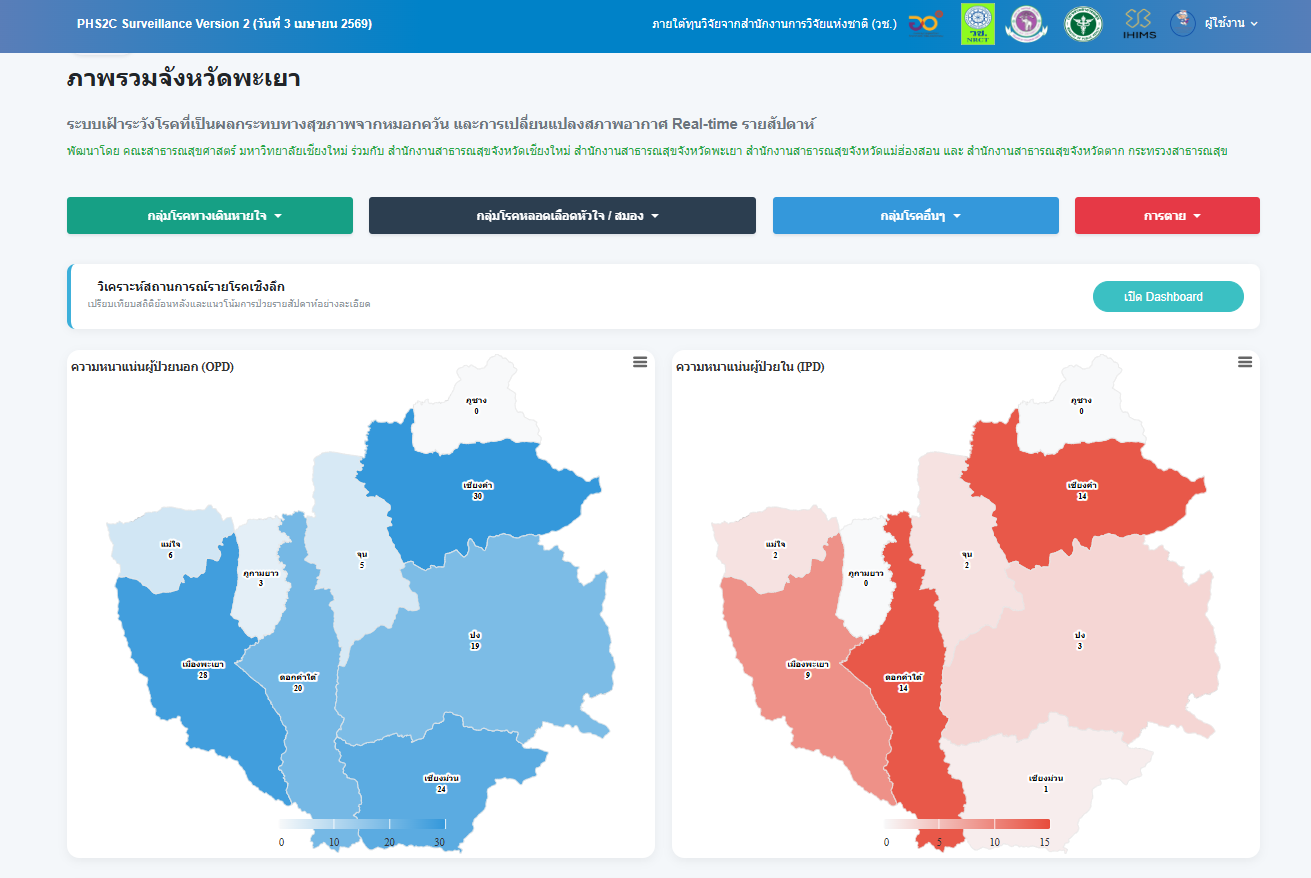This screenshot has height=878, width=1311.
Task: Click the NRCT logo in the header
Action: [977, 24]
